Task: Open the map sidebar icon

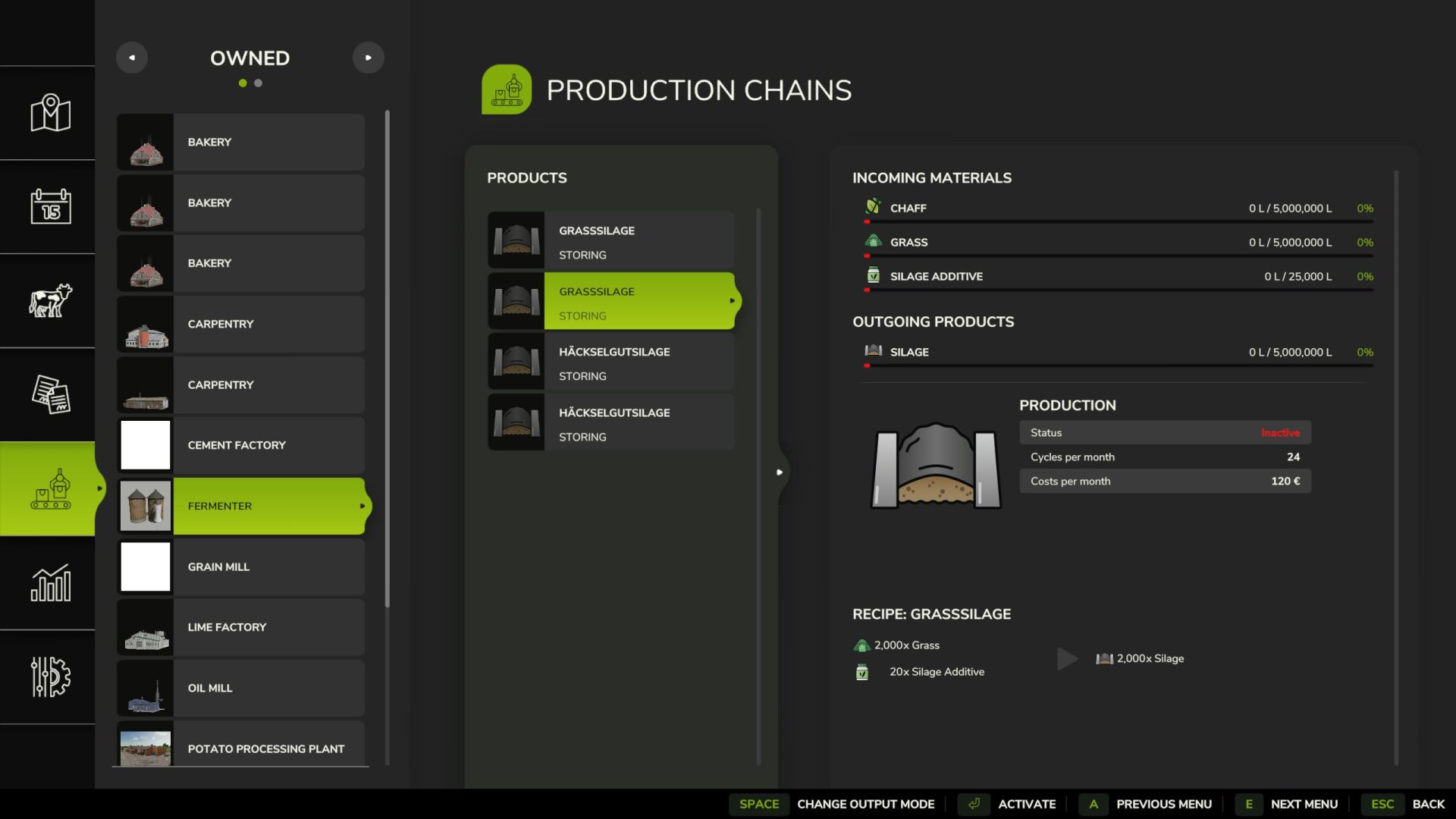Action: (50, 113)
